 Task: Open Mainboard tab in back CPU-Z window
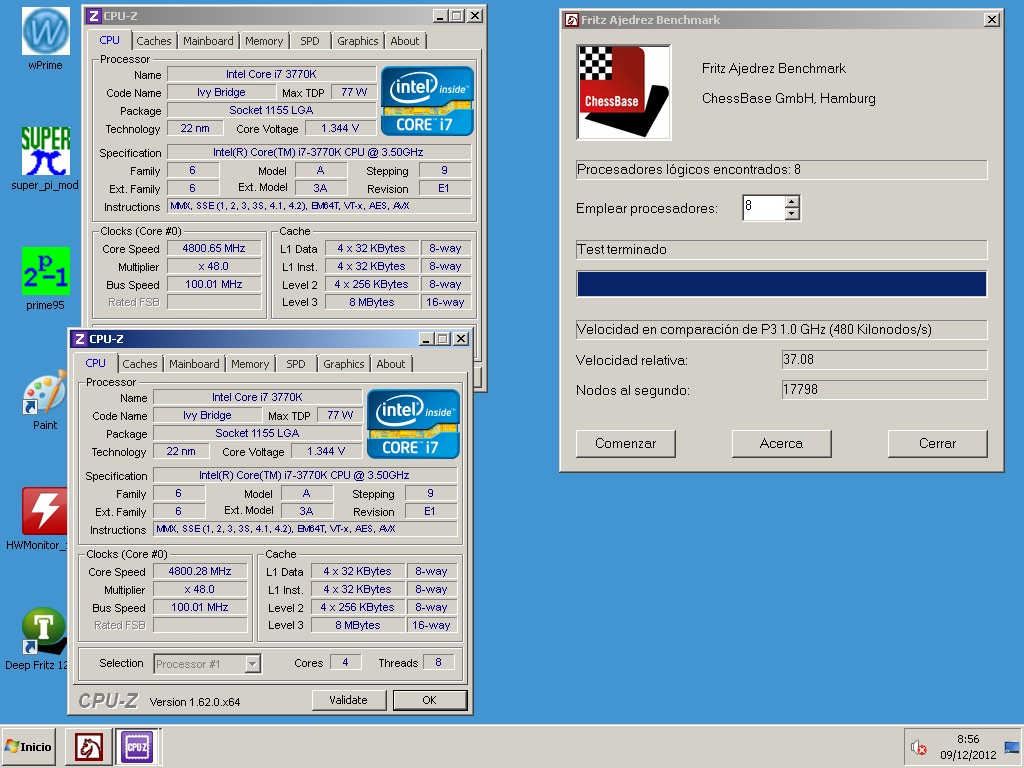pyautogui.click(x=208, y=40)
